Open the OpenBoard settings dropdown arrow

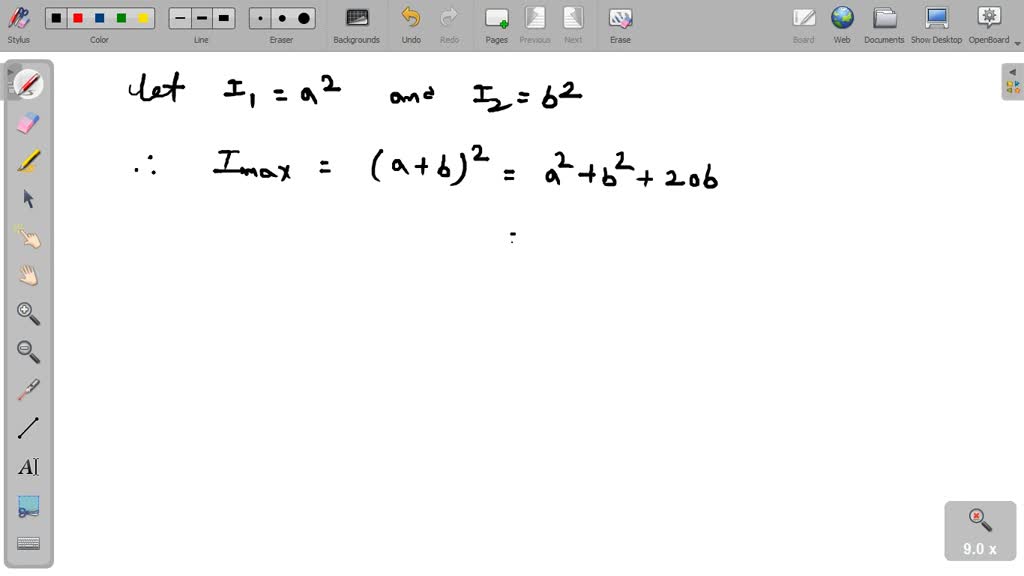pos(1014,40)
